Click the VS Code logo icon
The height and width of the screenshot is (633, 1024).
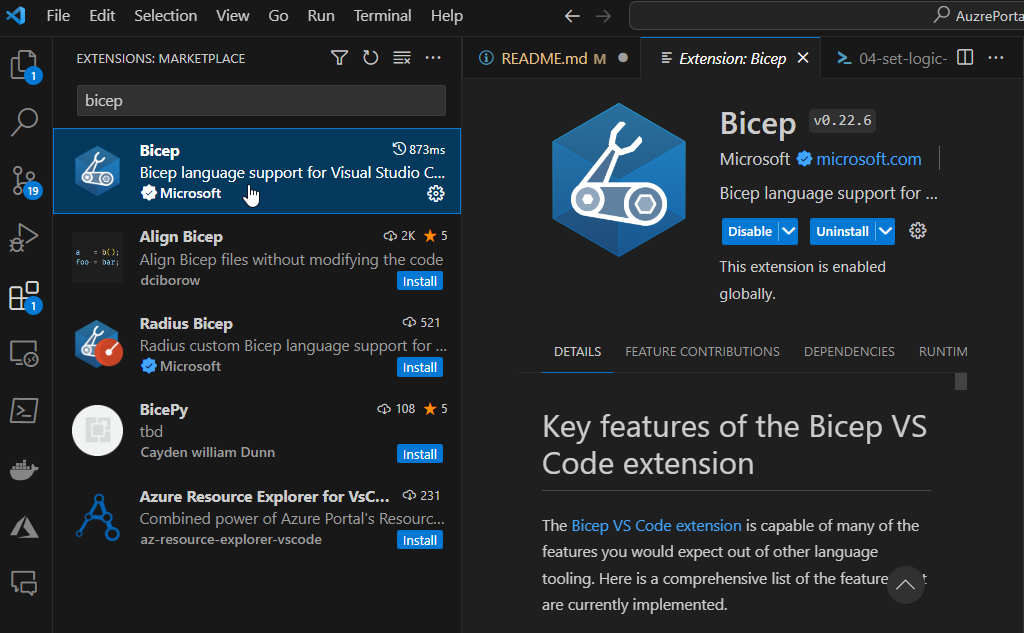(x=16, y=15)
